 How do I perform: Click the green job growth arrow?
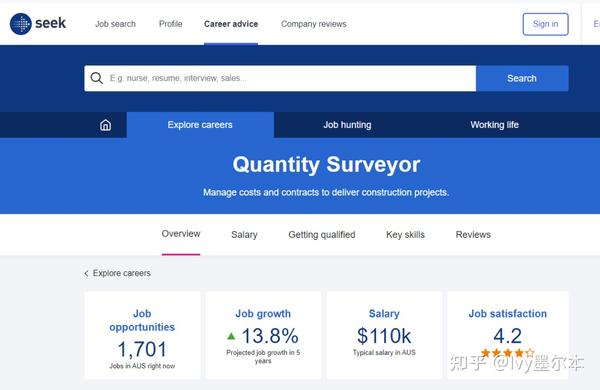231,336
